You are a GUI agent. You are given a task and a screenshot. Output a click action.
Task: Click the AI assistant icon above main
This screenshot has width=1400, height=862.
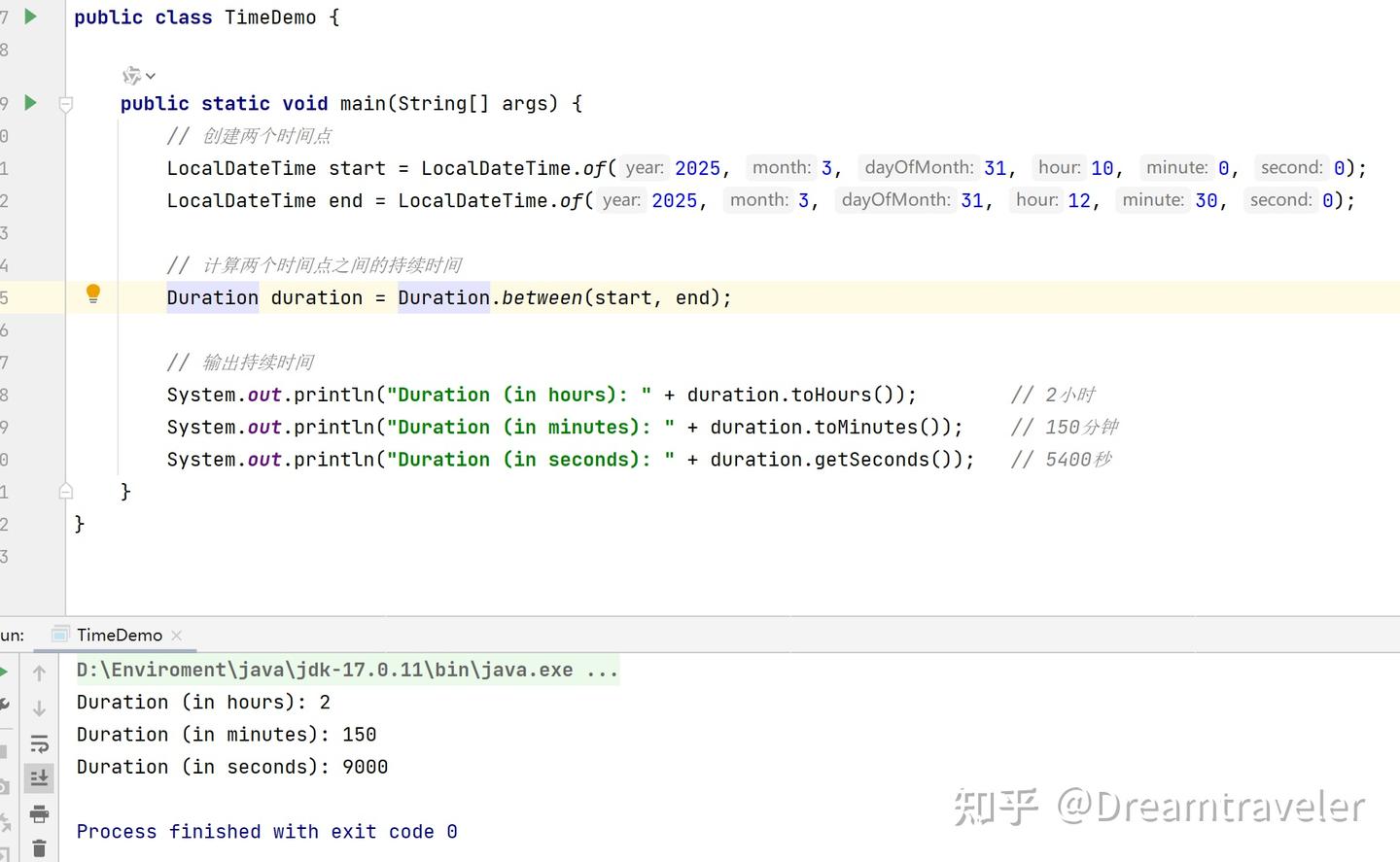click(x=131, y=75)
